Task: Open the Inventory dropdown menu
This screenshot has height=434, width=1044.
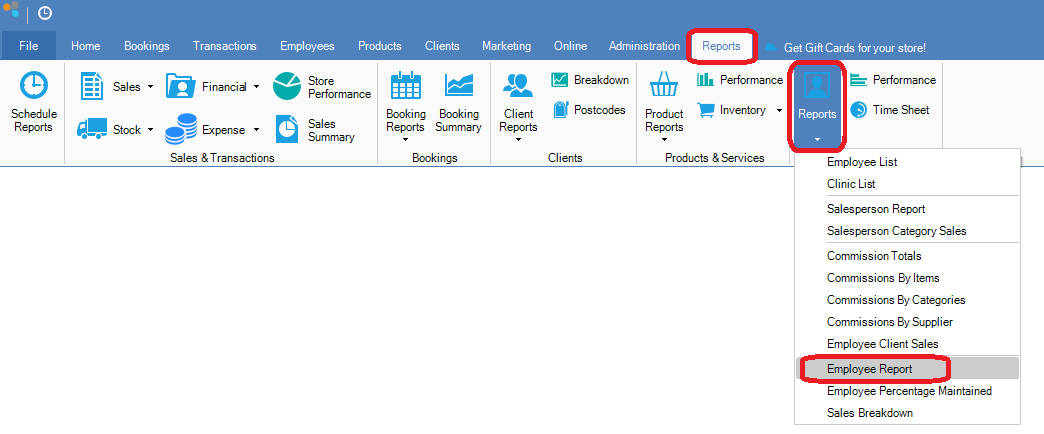Action: (x=779, y=110)
